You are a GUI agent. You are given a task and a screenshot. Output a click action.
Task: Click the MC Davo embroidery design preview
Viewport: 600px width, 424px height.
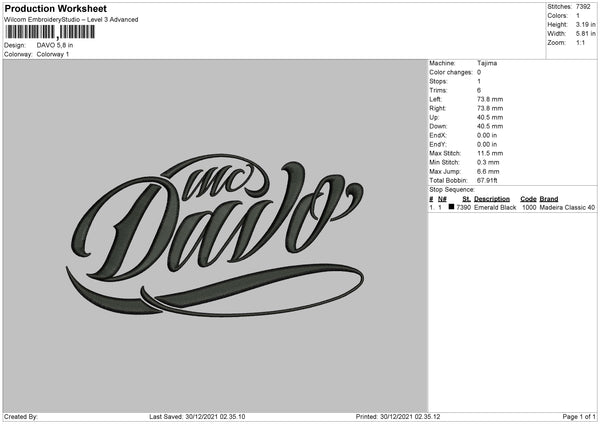(215, 235)
